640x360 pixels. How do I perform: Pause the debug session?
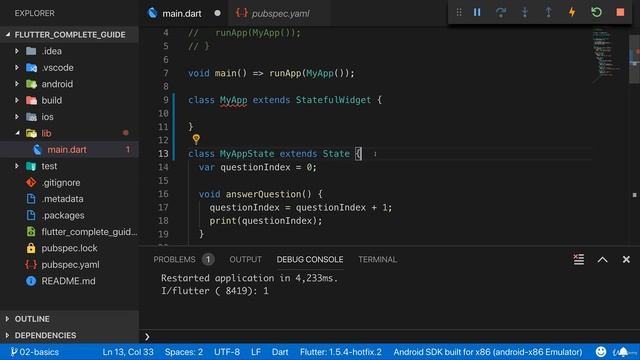477,13
